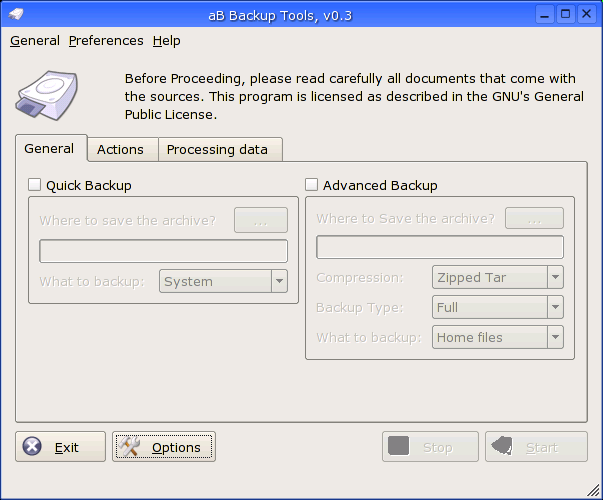This screenshot has height=500, width=603.
Task: Close the aB Backup Tools window
Action: coord(586,15)
